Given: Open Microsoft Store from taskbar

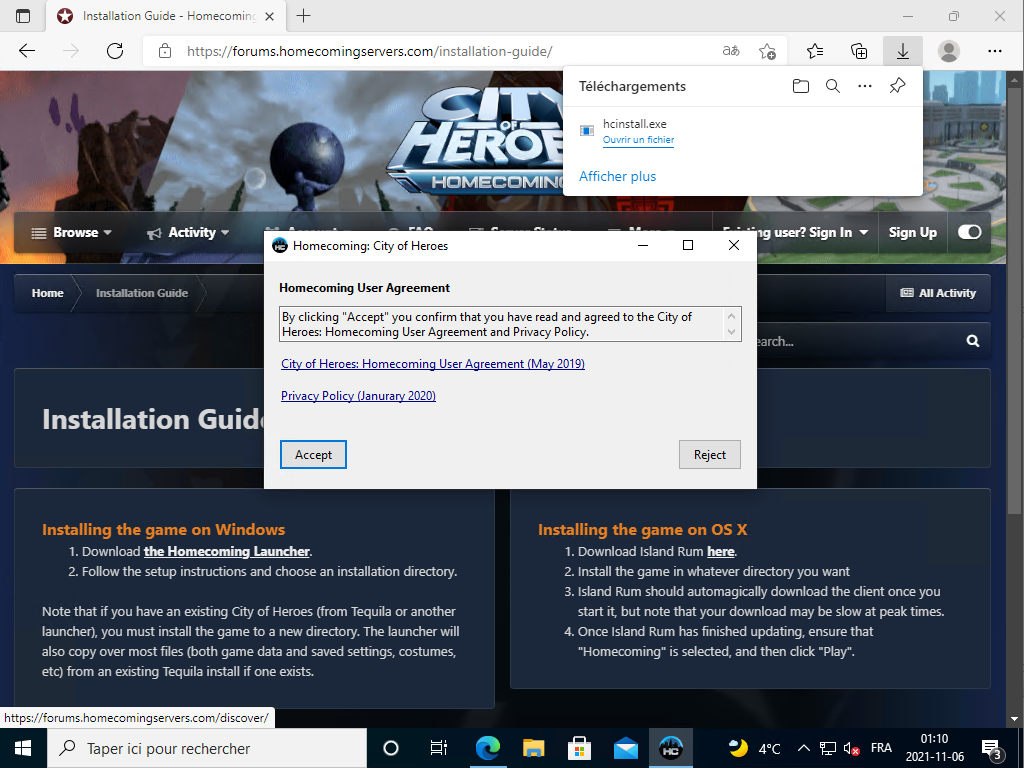Looking at the screenshot, I should point(579,748).
